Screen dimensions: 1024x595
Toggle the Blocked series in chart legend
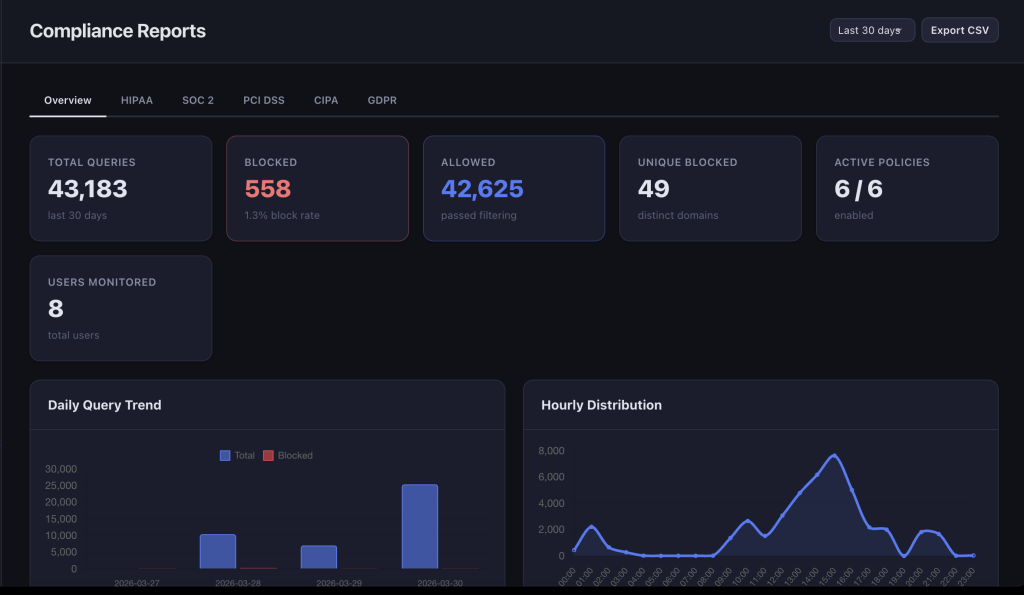coord(295,455)
